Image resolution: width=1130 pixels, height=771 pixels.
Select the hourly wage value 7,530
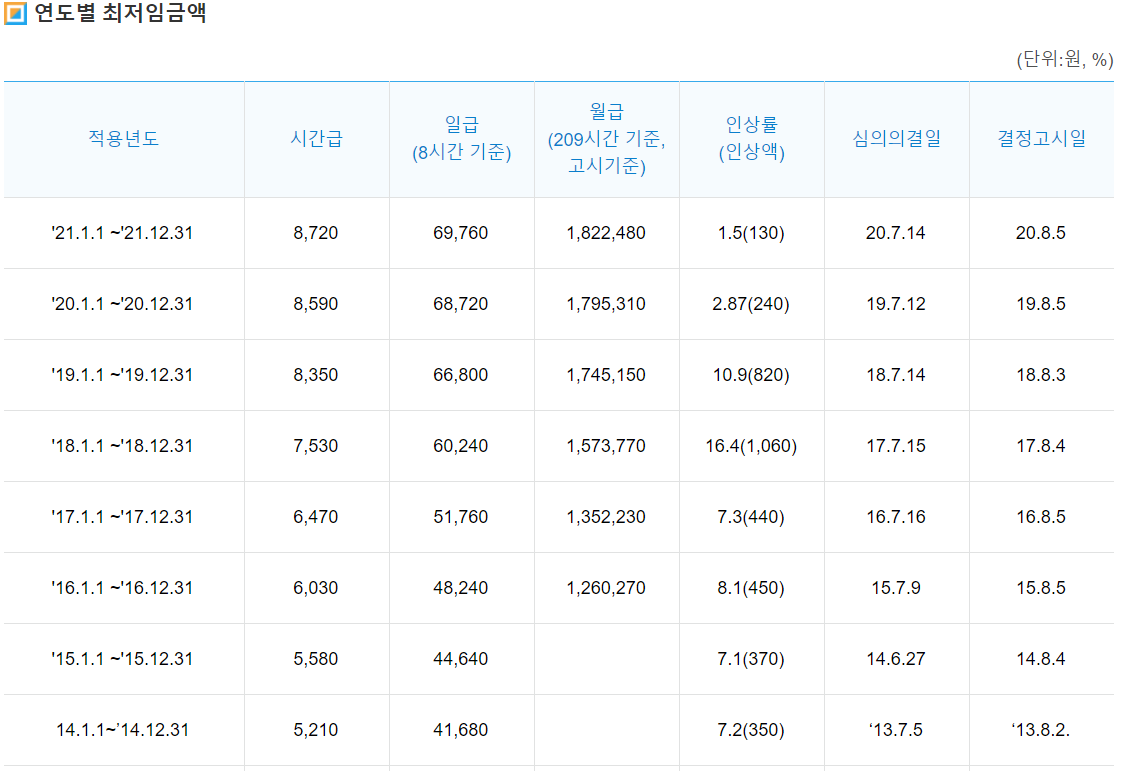point(316,446)
